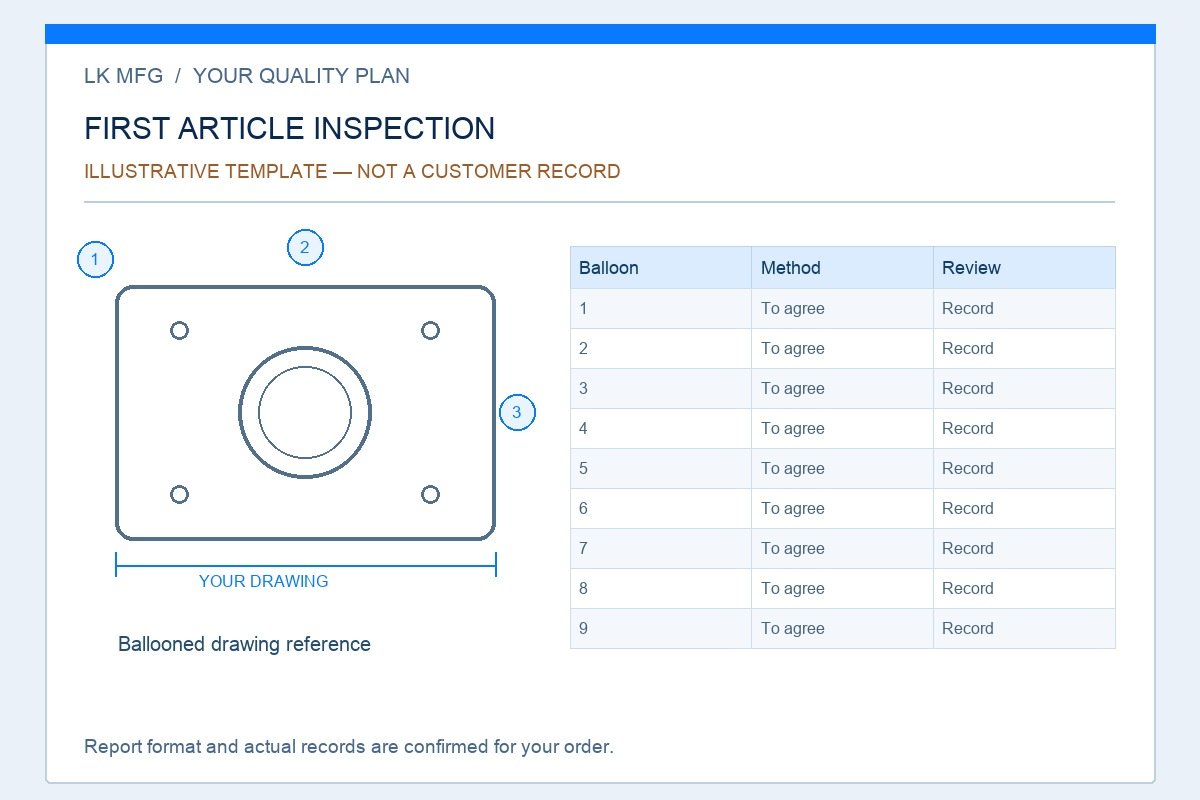Click 'To agree' in row 1
1200x800 pixels.
pos(793,309)
